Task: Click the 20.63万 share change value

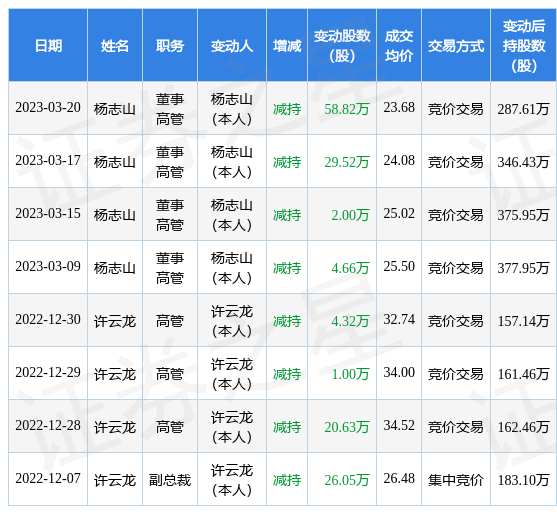Action: (347, 427)
